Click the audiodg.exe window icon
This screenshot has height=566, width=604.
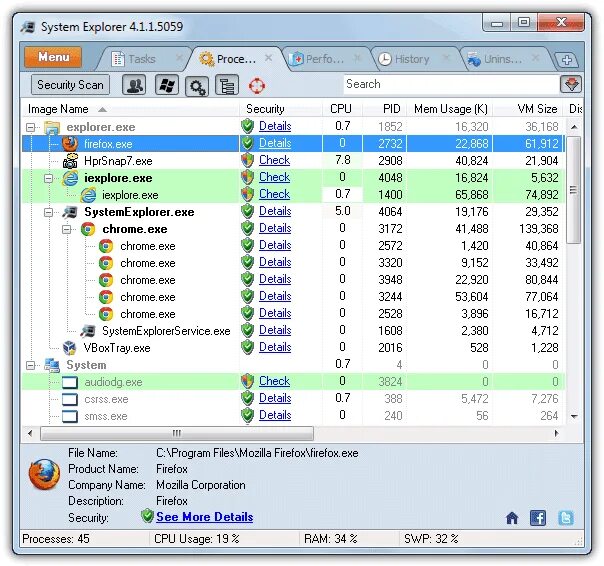pos(70,382)
